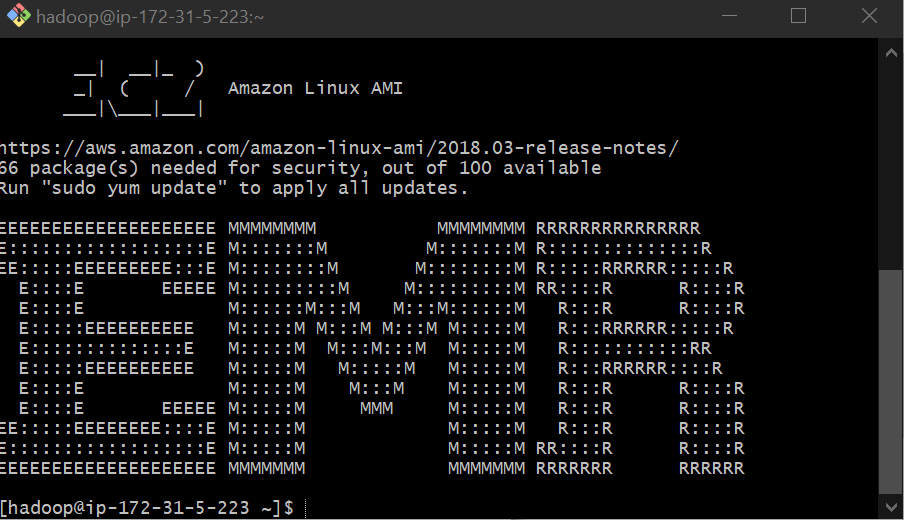
Task: Click the EC2 ASCII art logo
Action: [x=134, y=88]
